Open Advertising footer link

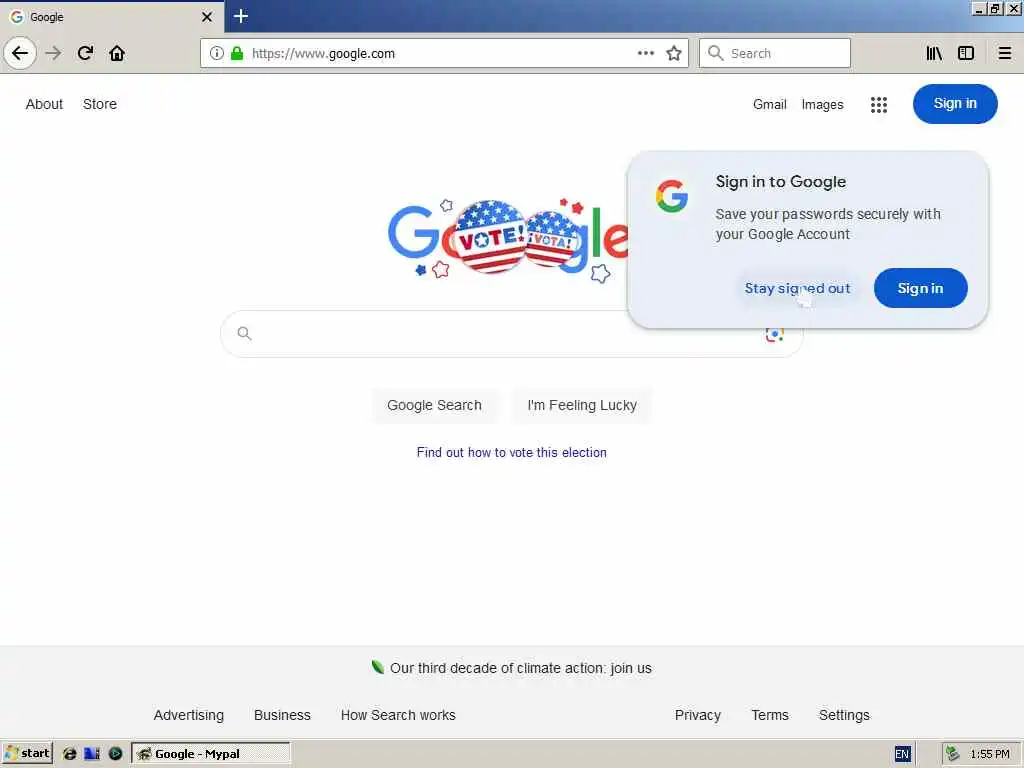189,715
